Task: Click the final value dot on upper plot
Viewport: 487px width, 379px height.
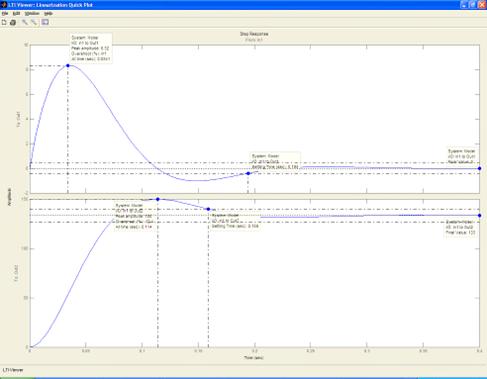Action: point(479,168)
